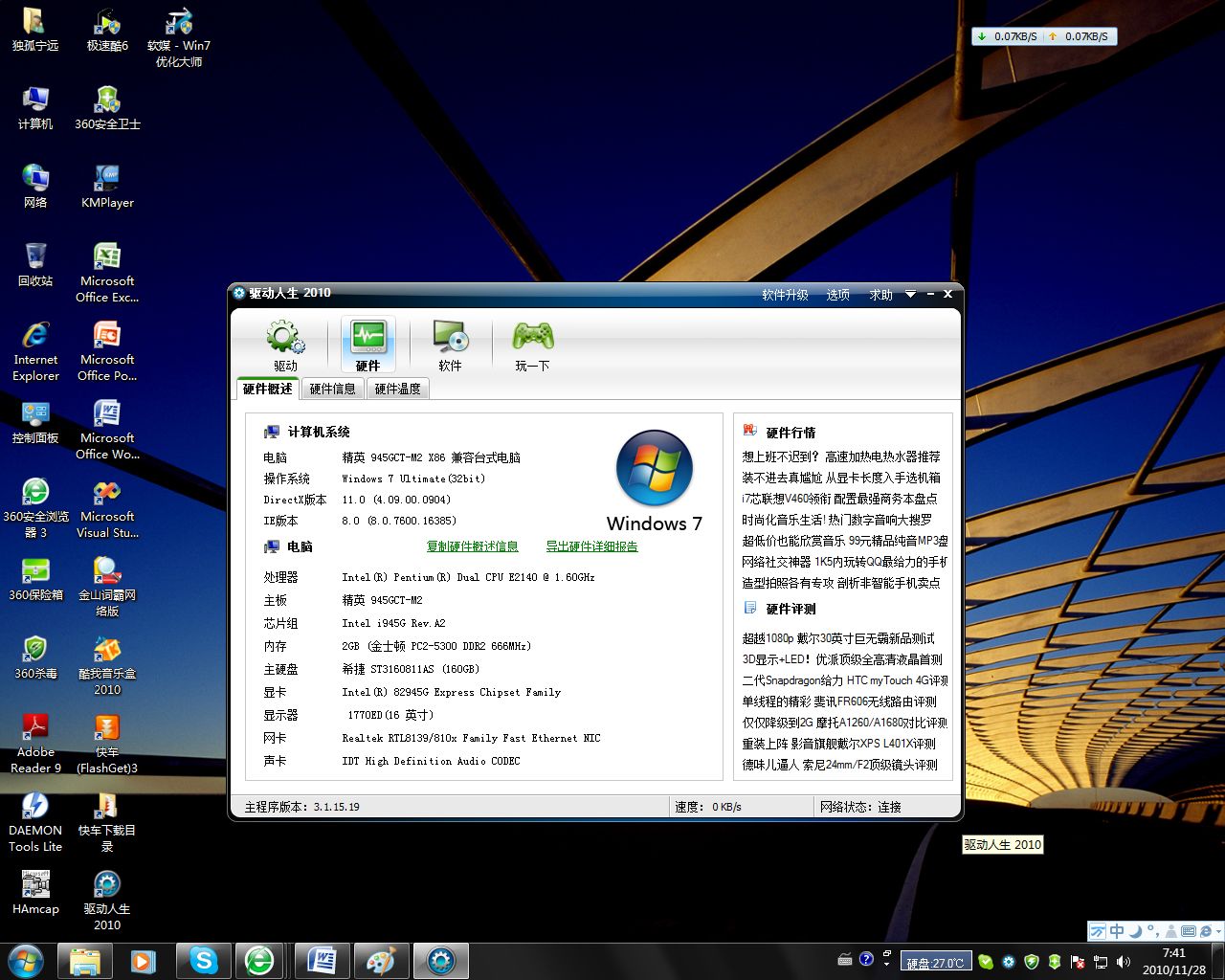Open the 控制面板 control panel icon
This screenshot has height=980, width=1225.
[x=35, y=422]
